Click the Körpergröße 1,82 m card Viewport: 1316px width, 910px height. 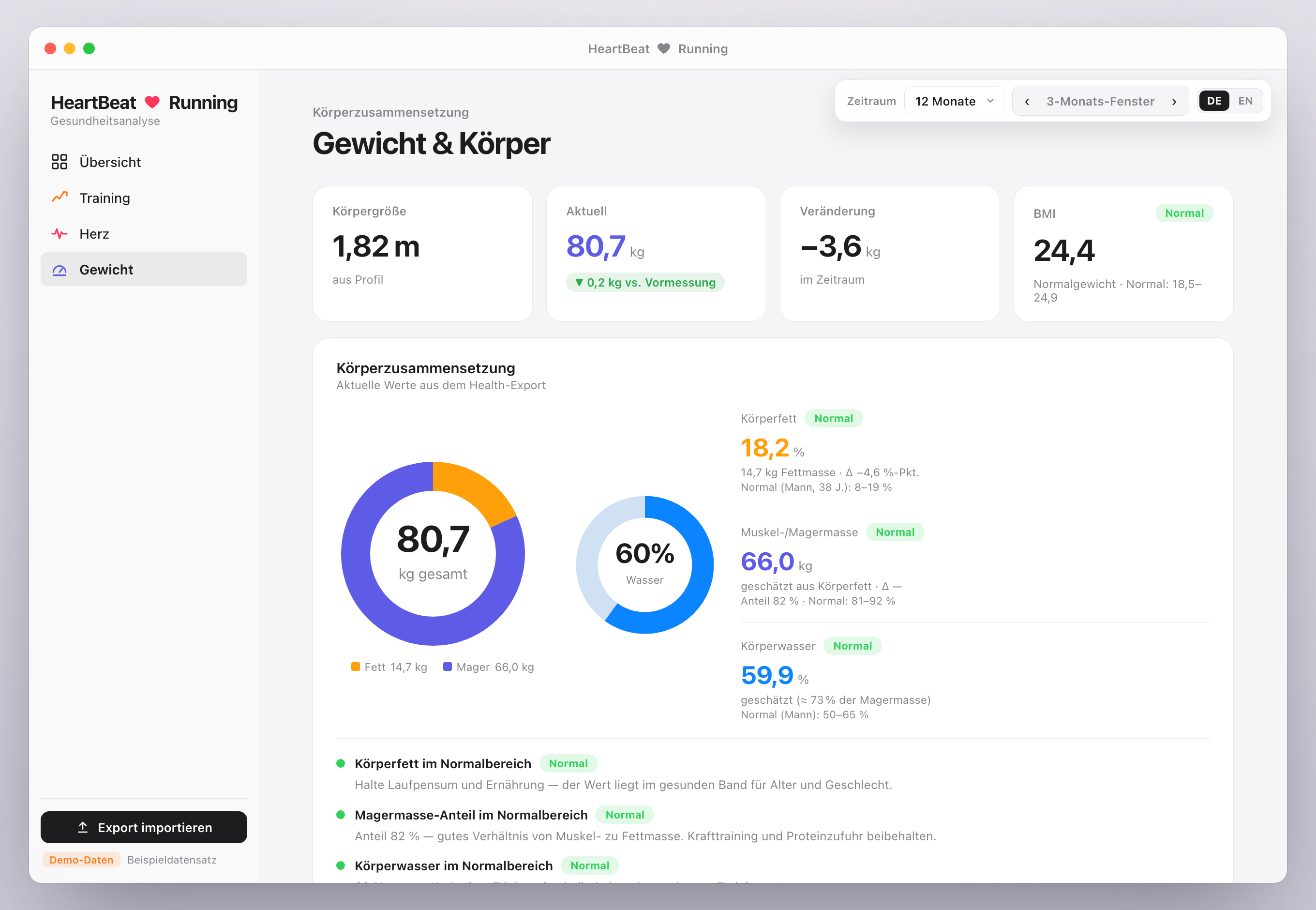click(422, 254)
